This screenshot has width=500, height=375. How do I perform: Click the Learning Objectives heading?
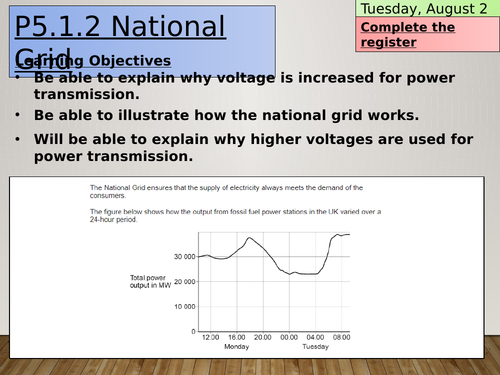pos(93,61)
